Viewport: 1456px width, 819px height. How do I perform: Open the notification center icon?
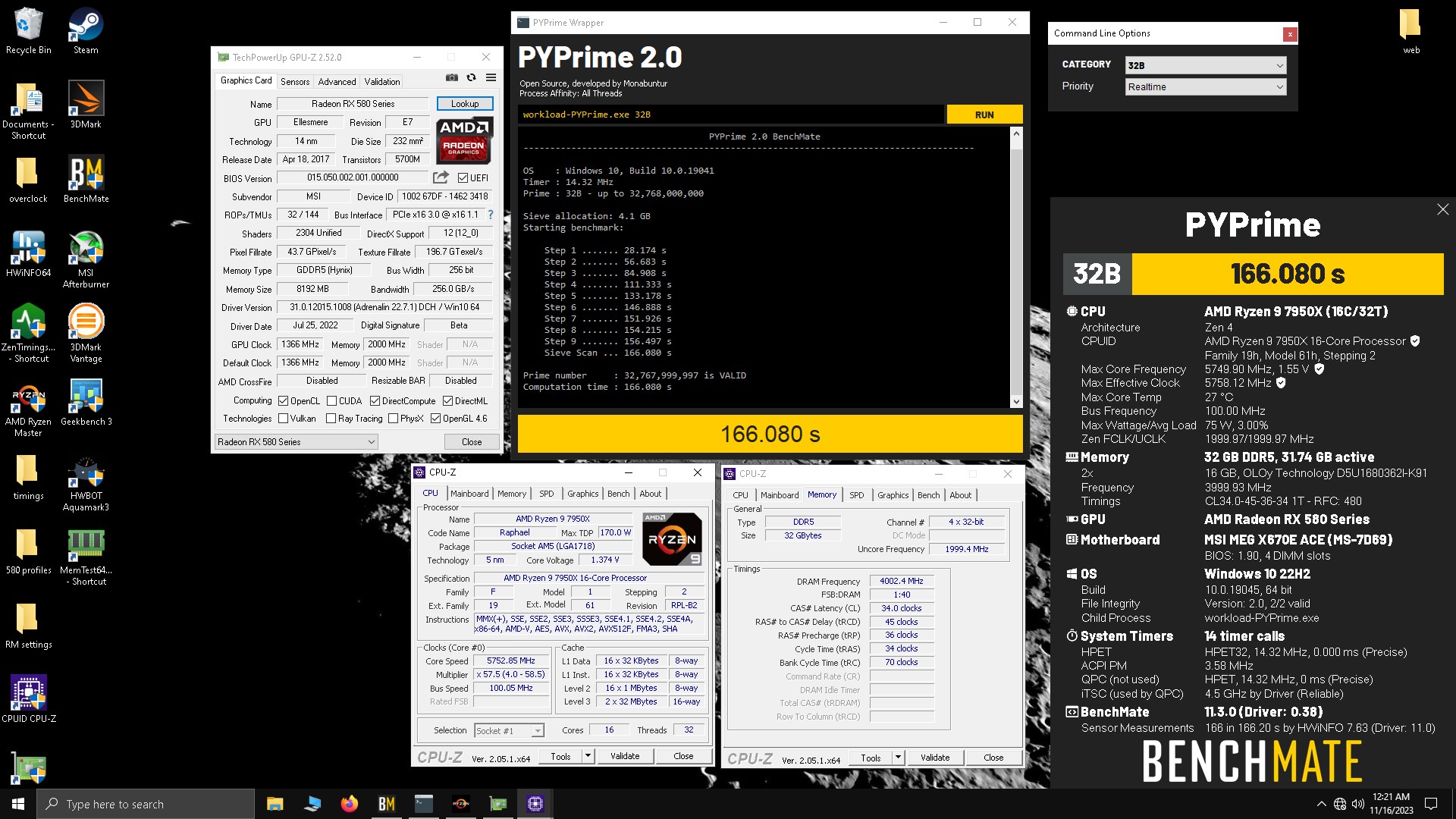(1431, 804)
